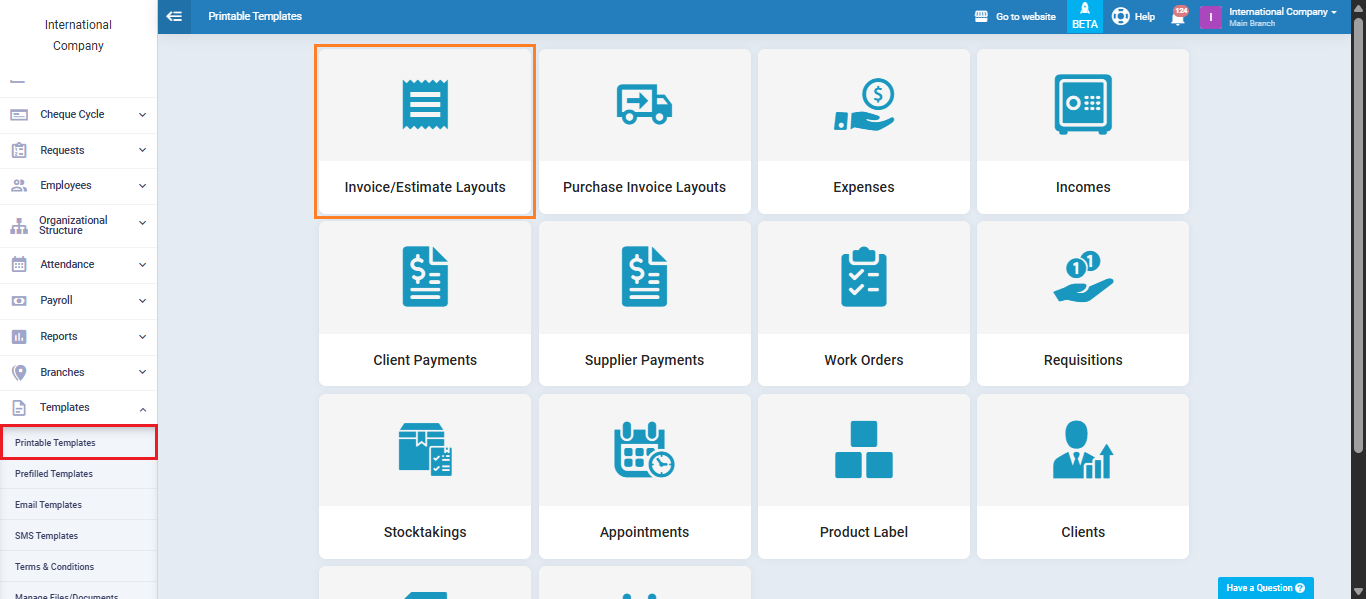The width and height of the screenshot is (1366, 599).
Task: Click the Help link in header
Action: pyautogui.click(x=1134, y=17)
